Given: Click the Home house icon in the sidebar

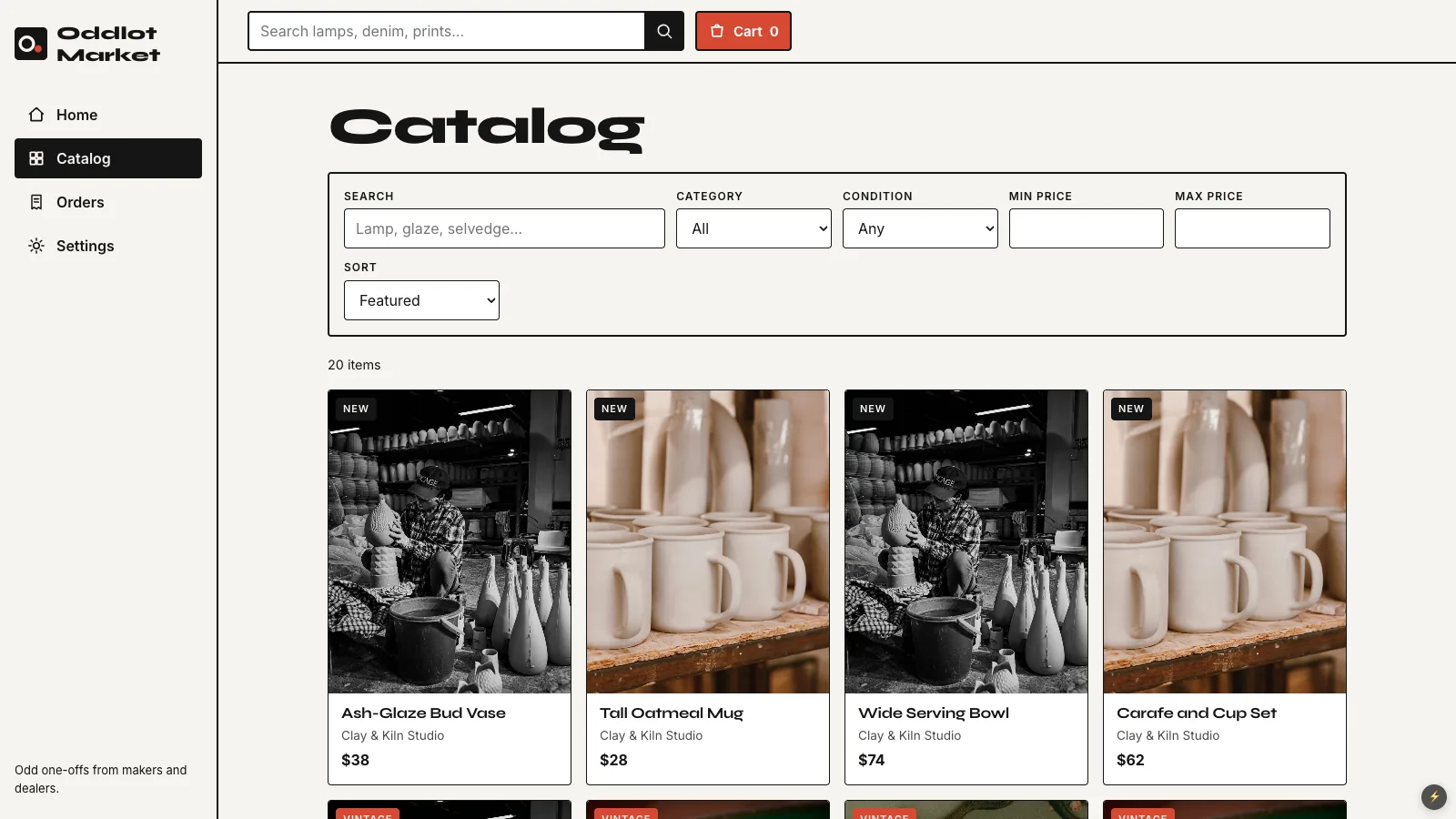Looking at the screenshot, I should (x=36, y=115).
